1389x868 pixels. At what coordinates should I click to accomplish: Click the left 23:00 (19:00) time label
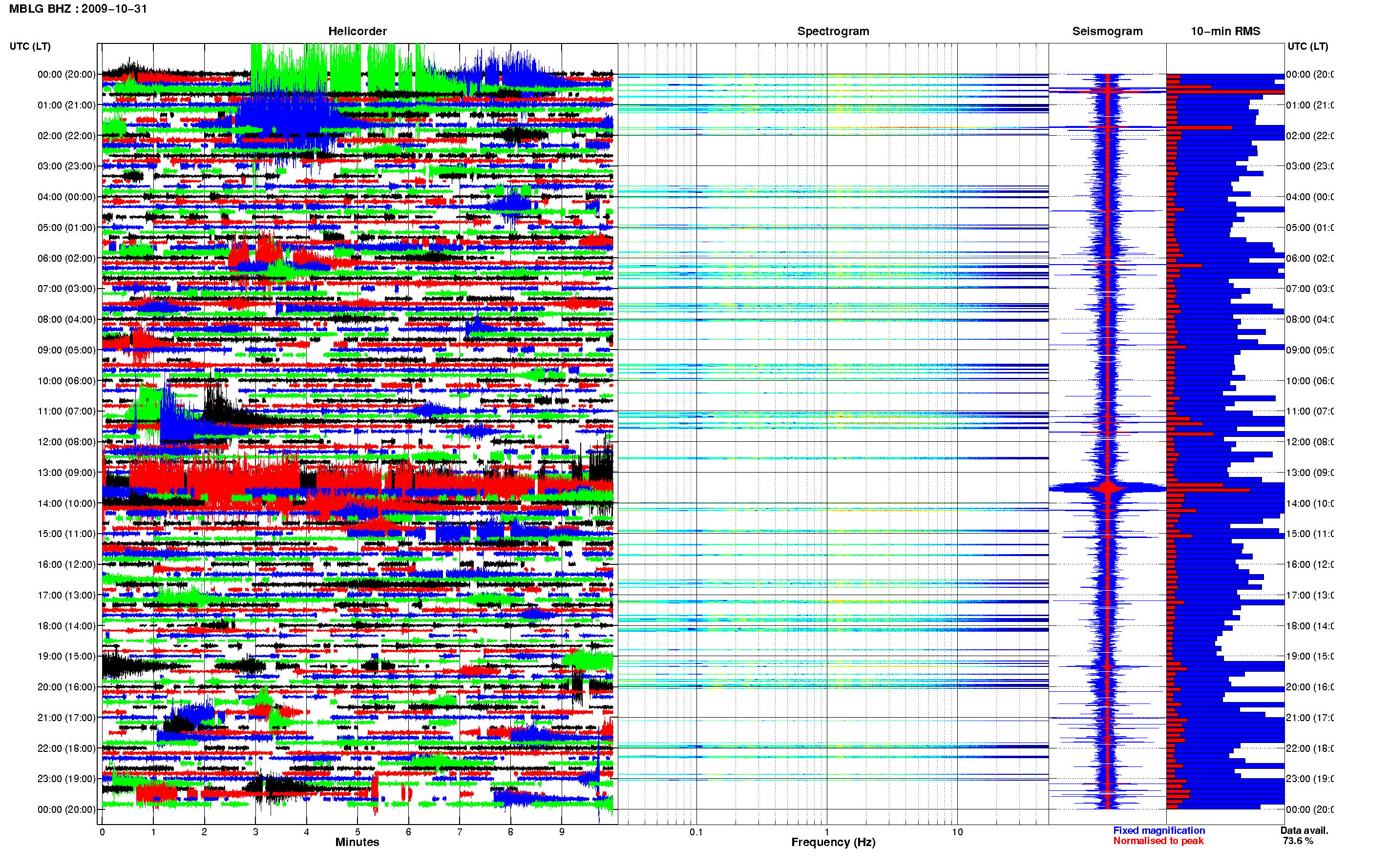coord(66,779)
